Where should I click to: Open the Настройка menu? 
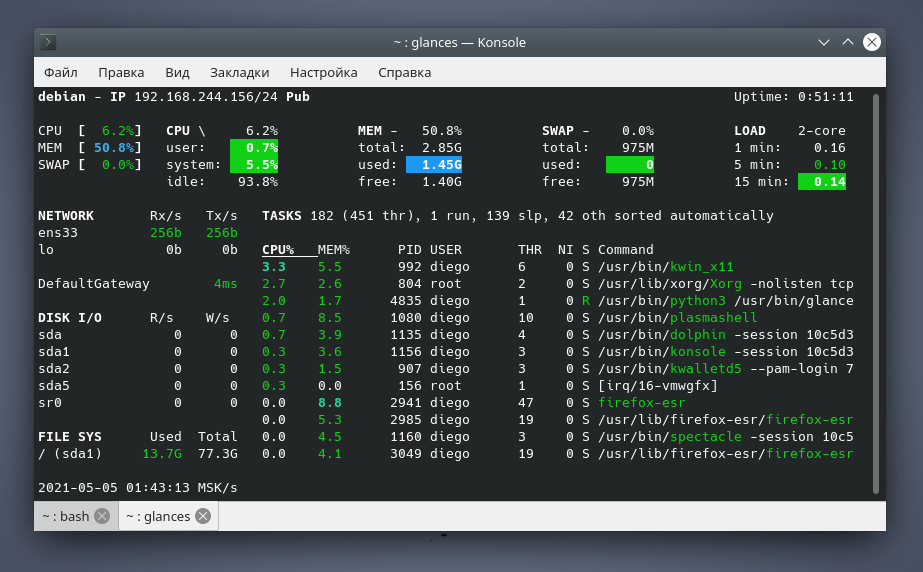pos(323,73)
